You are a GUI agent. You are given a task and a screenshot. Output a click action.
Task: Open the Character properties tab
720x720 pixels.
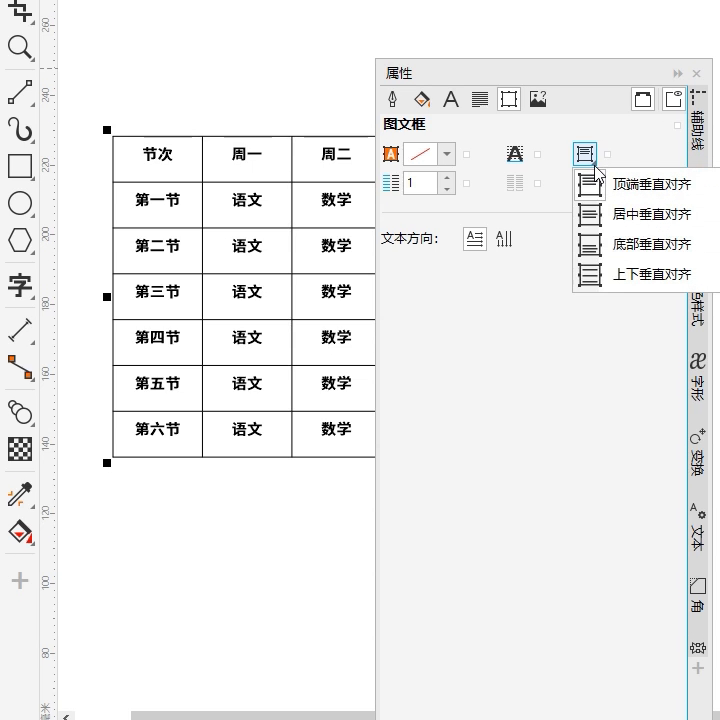pyautogui.click(x=451, y=99)
